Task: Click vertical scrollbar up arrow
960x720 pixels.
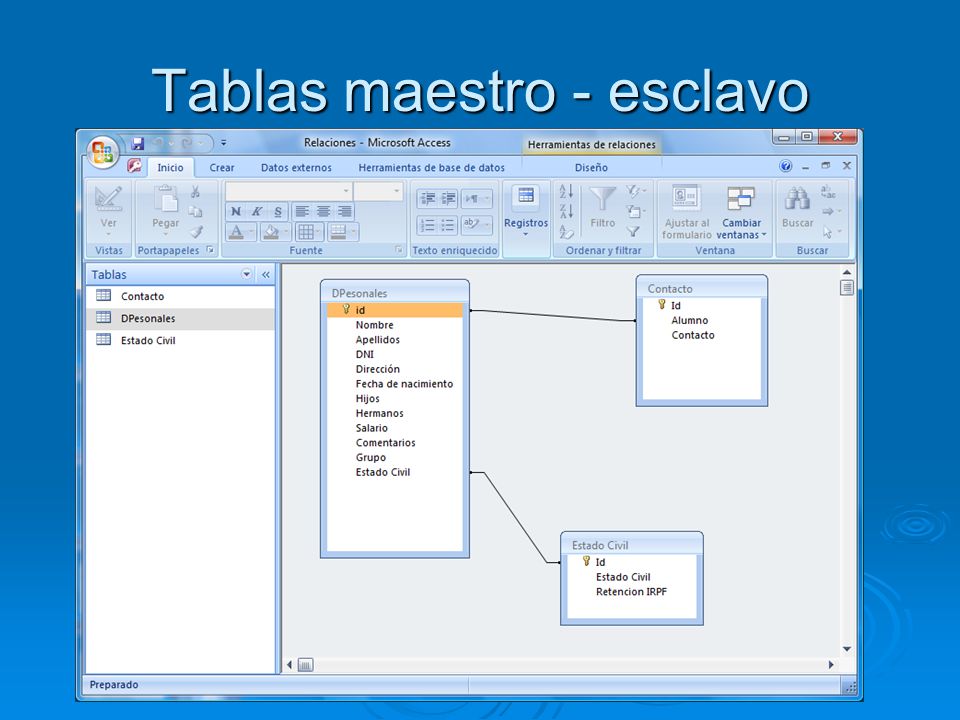Action: pos(847,272)
